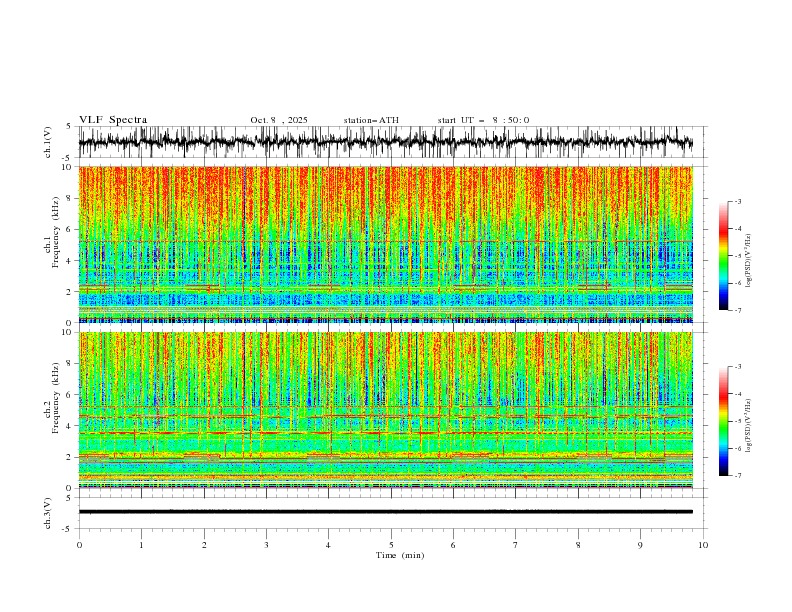Click time axis tick "5"
The image size is (792, 612).
391,545
